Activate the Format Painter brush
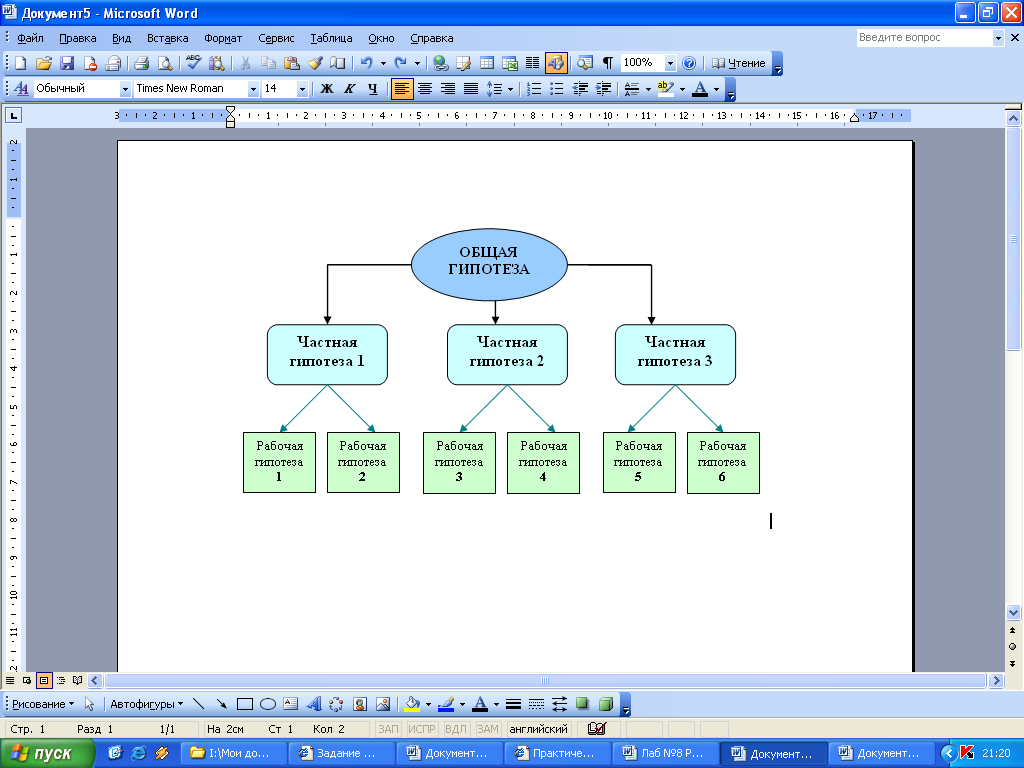 [x=315, y=63]
